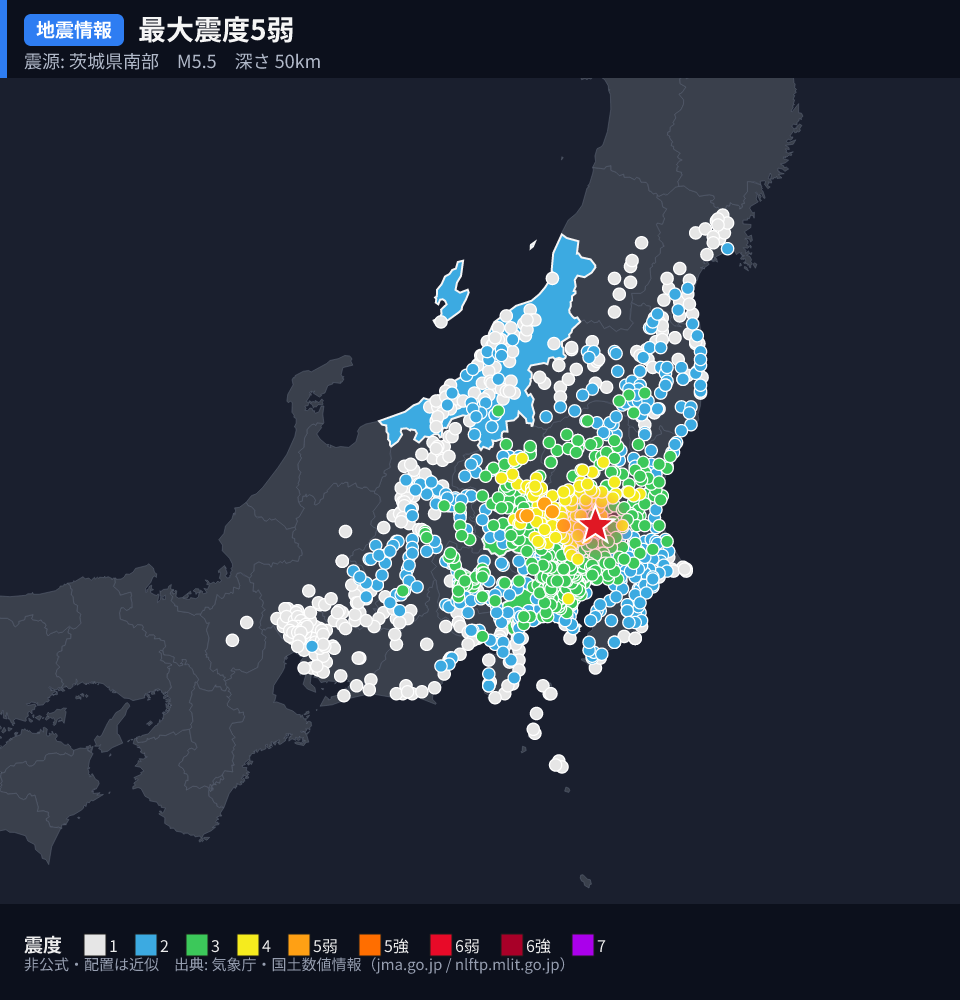Click the blue intensity 2 legend swatch
This screenshot has width=960, height=1000.
click(146, 945)
